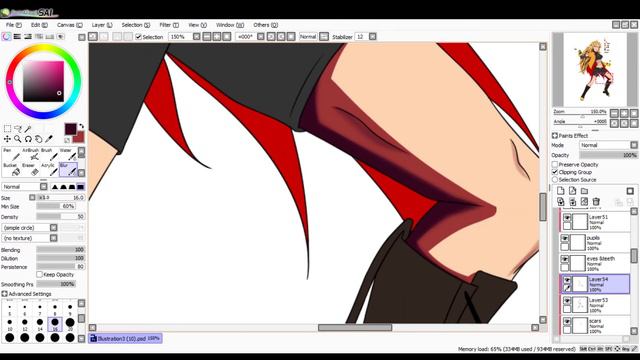Toggle the Selection checkbox in toolbar
Image resolution: width=640 pixels, height=360 pixels.
[138, 37]
